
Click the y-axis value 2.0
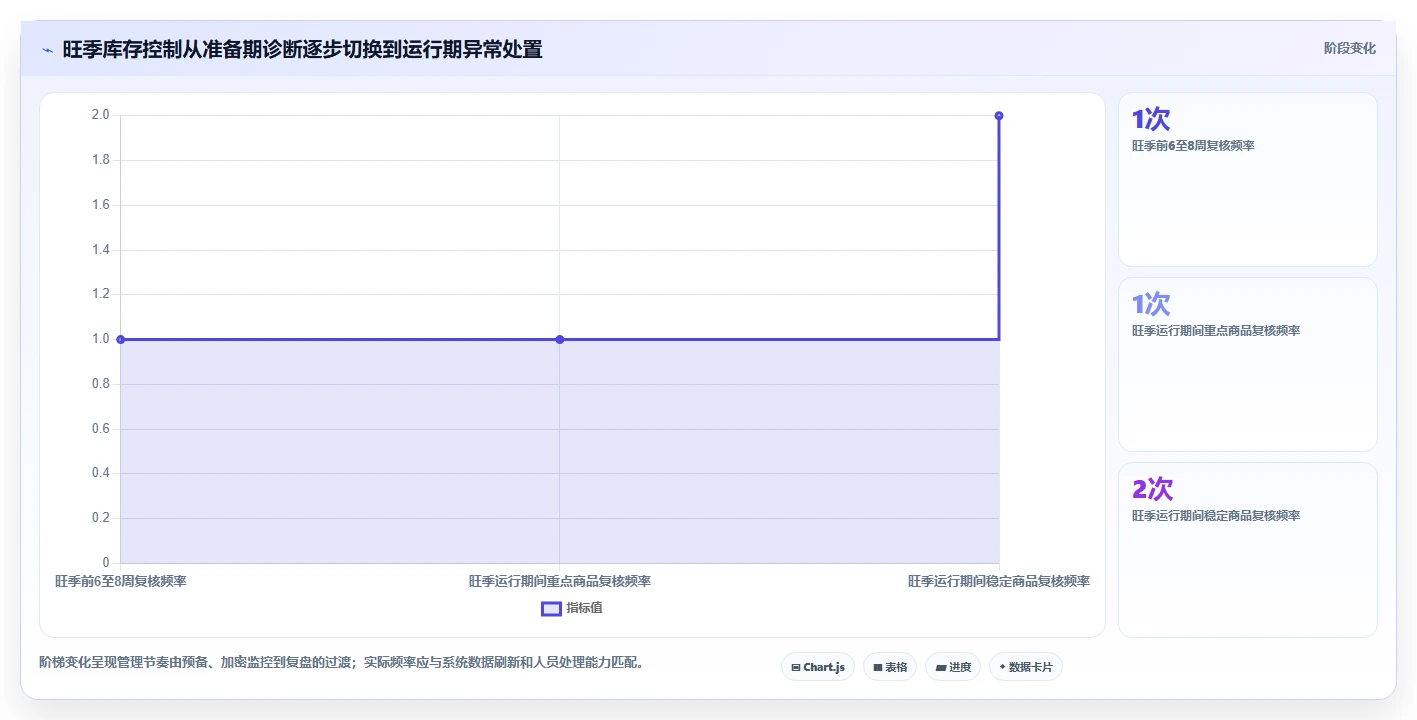tap(100, 115)
